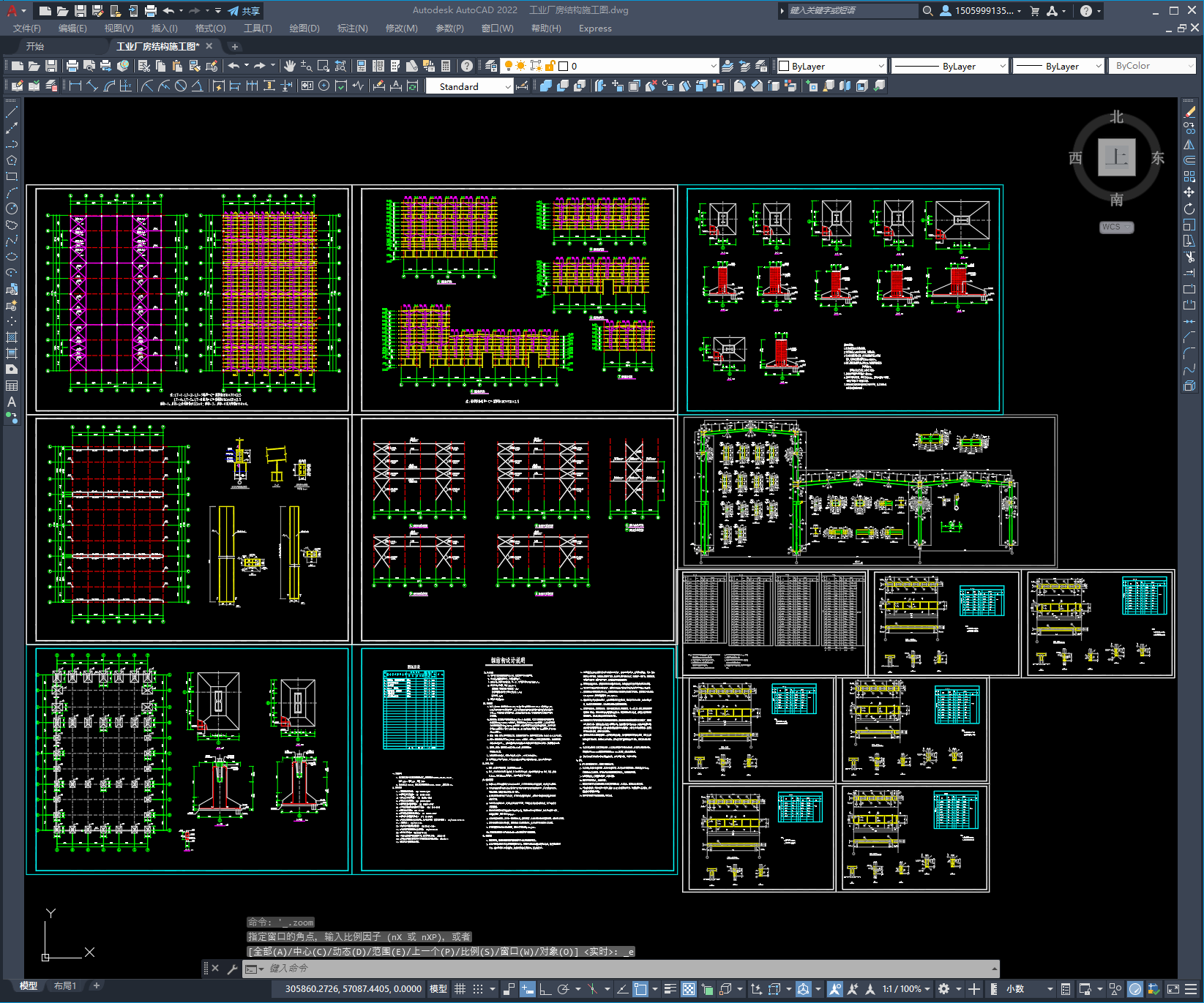Select the Move tool in right toolbar

click(1189, 192)
